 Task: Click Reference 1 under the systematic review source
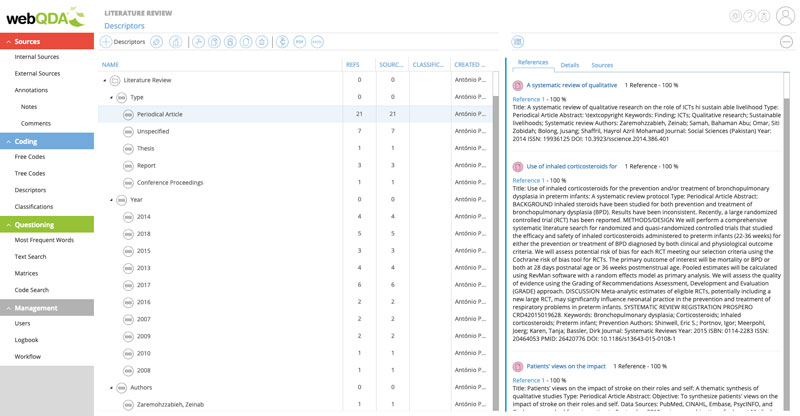point(528,100)
